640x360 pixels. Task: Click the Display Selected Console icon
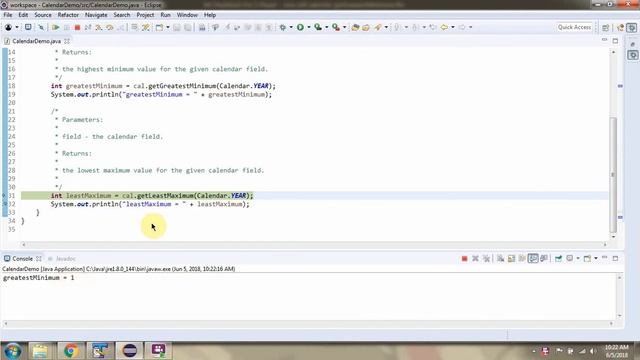[569, 258]
